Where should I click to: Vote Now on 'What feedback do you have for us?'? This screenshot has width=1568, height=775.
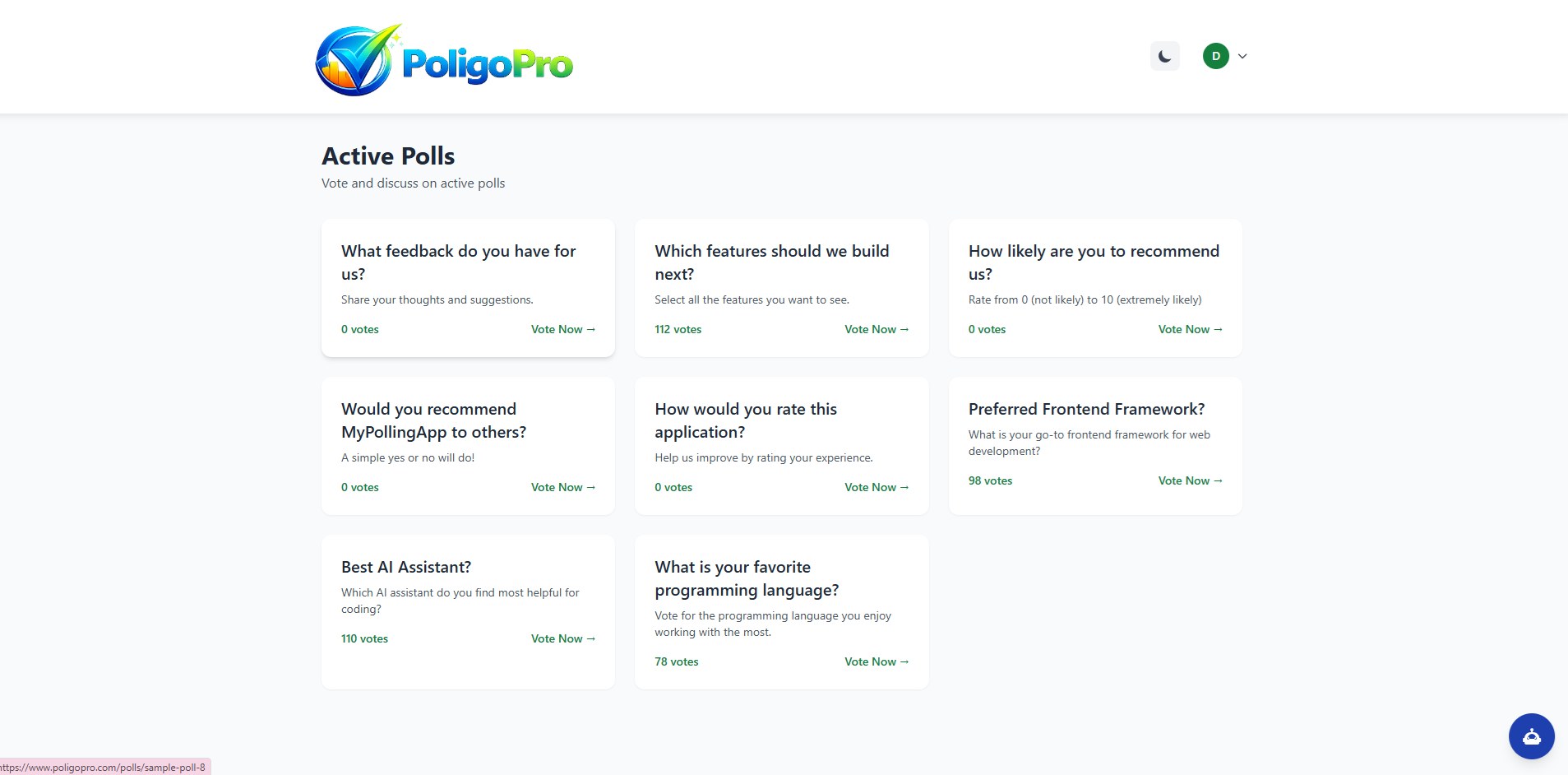pyautogui.click(x=562, y=329)
